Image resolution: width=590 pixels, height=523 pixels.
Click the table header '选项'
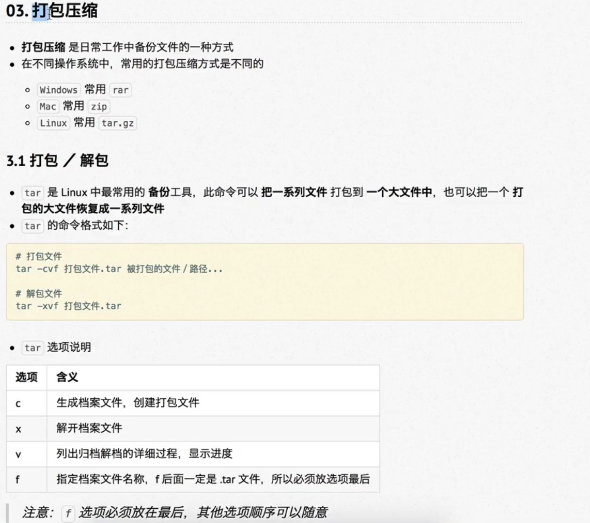click(x=26, y=377)
